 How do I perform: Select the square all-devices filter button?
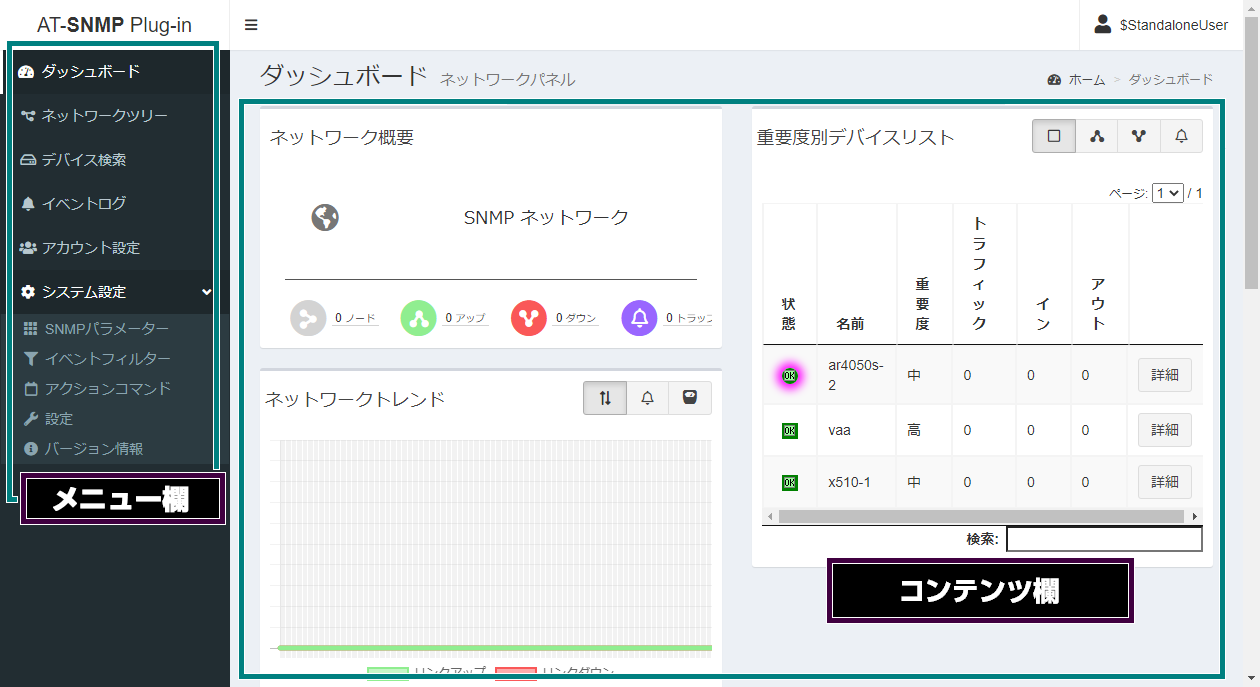[x=1054, y=136]
